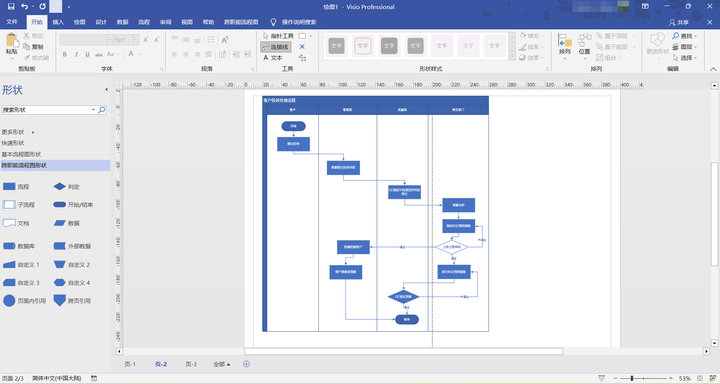Open the Cross-functional Flowchart (跨职能流程图) tab
Viewport: 720px width, 384px height.
coord(241,22)
